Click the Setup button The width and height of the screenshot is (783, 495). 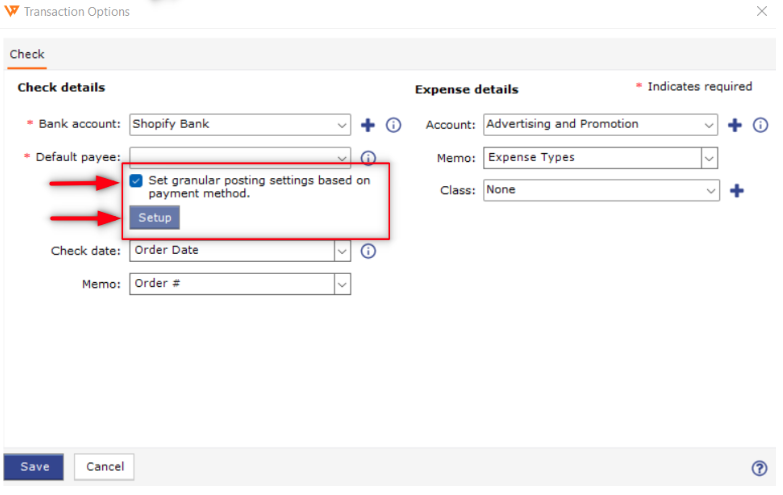point(154,218)
